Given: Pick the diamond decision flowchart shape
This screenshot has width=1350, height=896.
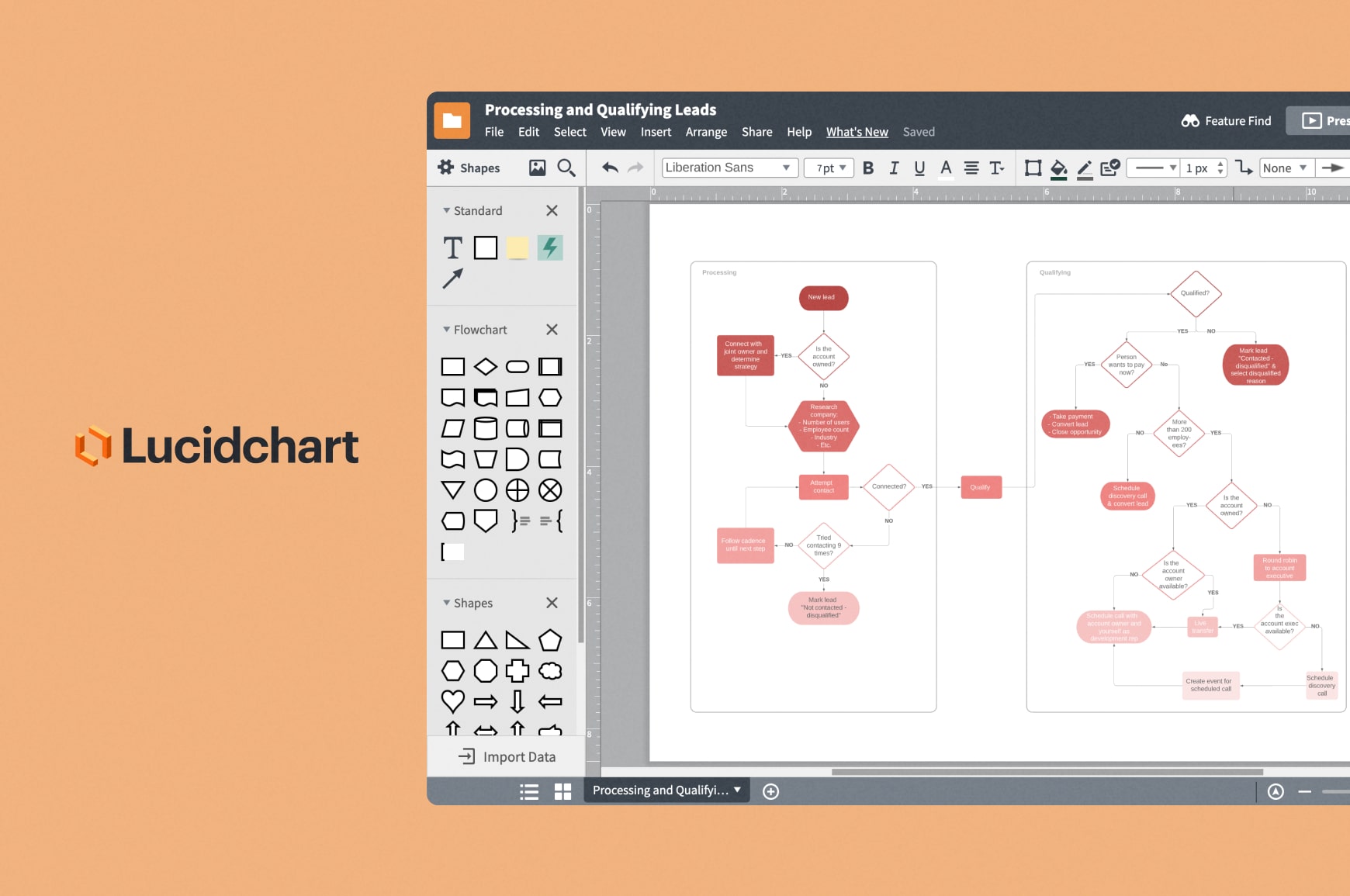Looking at the screenshot, I should pos(486,366).
